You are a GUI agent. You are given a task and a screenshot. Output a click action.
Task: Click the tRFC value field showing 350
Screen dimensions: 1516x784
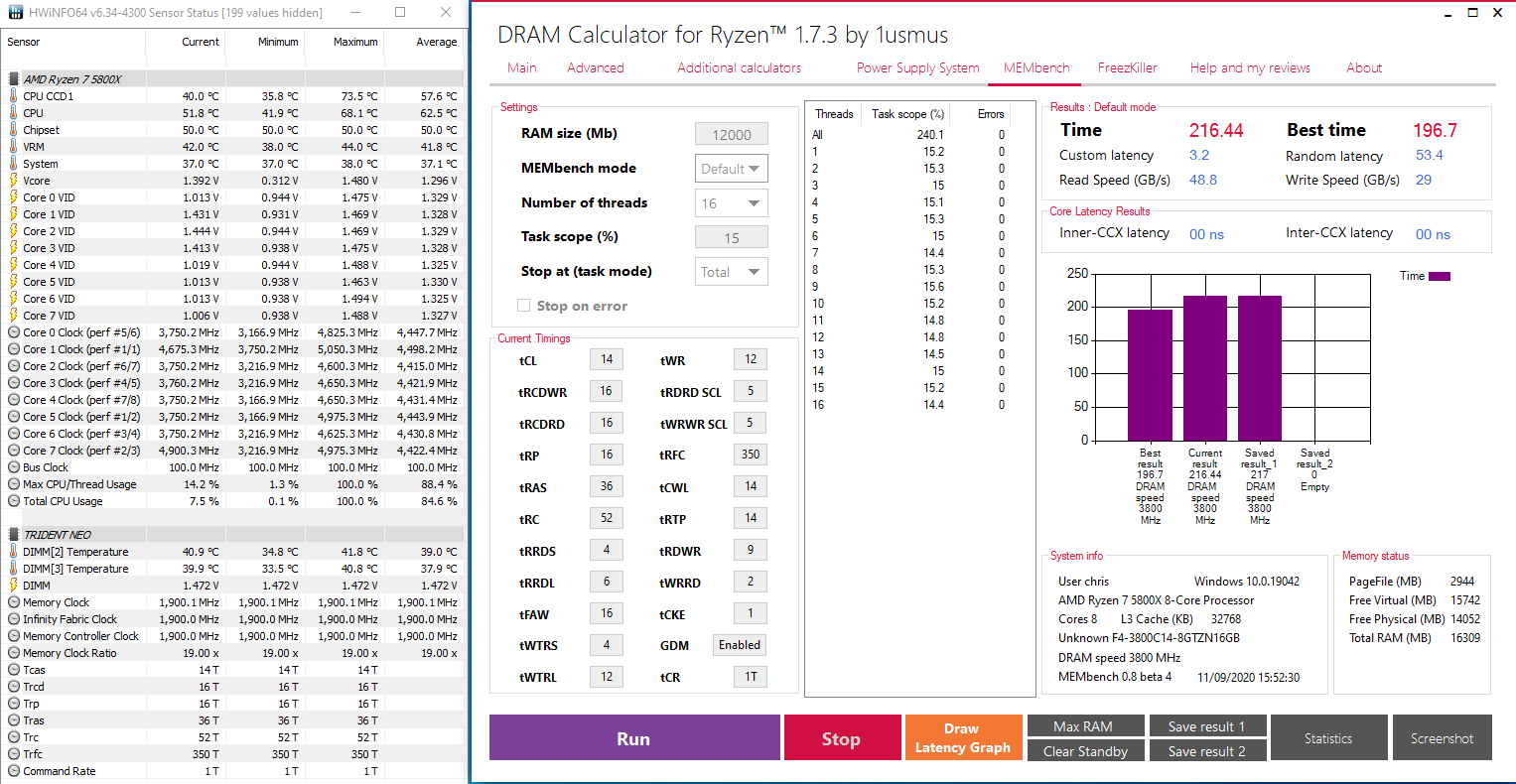(x=751, y=455)
